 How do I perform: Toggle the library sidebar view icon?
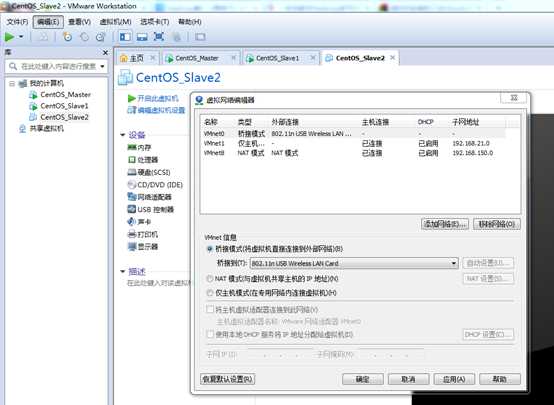125,37
